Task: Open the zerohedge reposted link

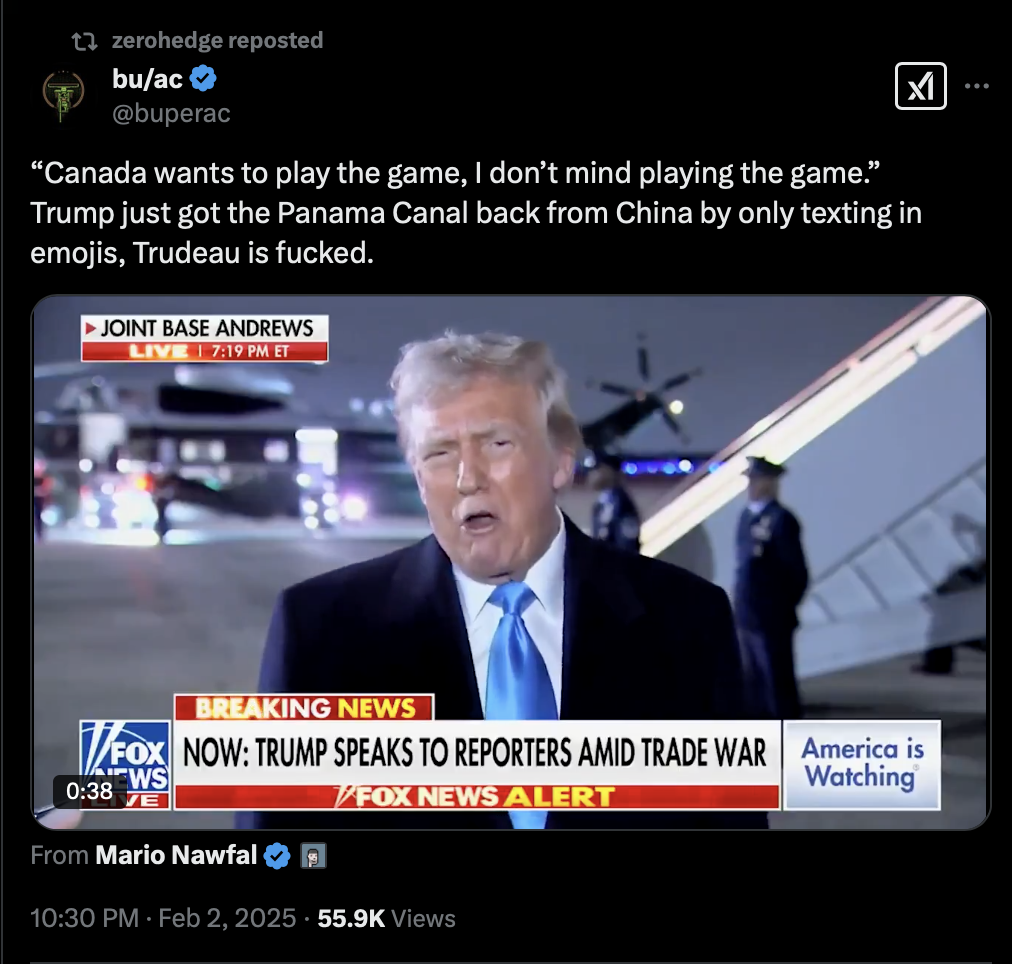Action: coord(218,40)
